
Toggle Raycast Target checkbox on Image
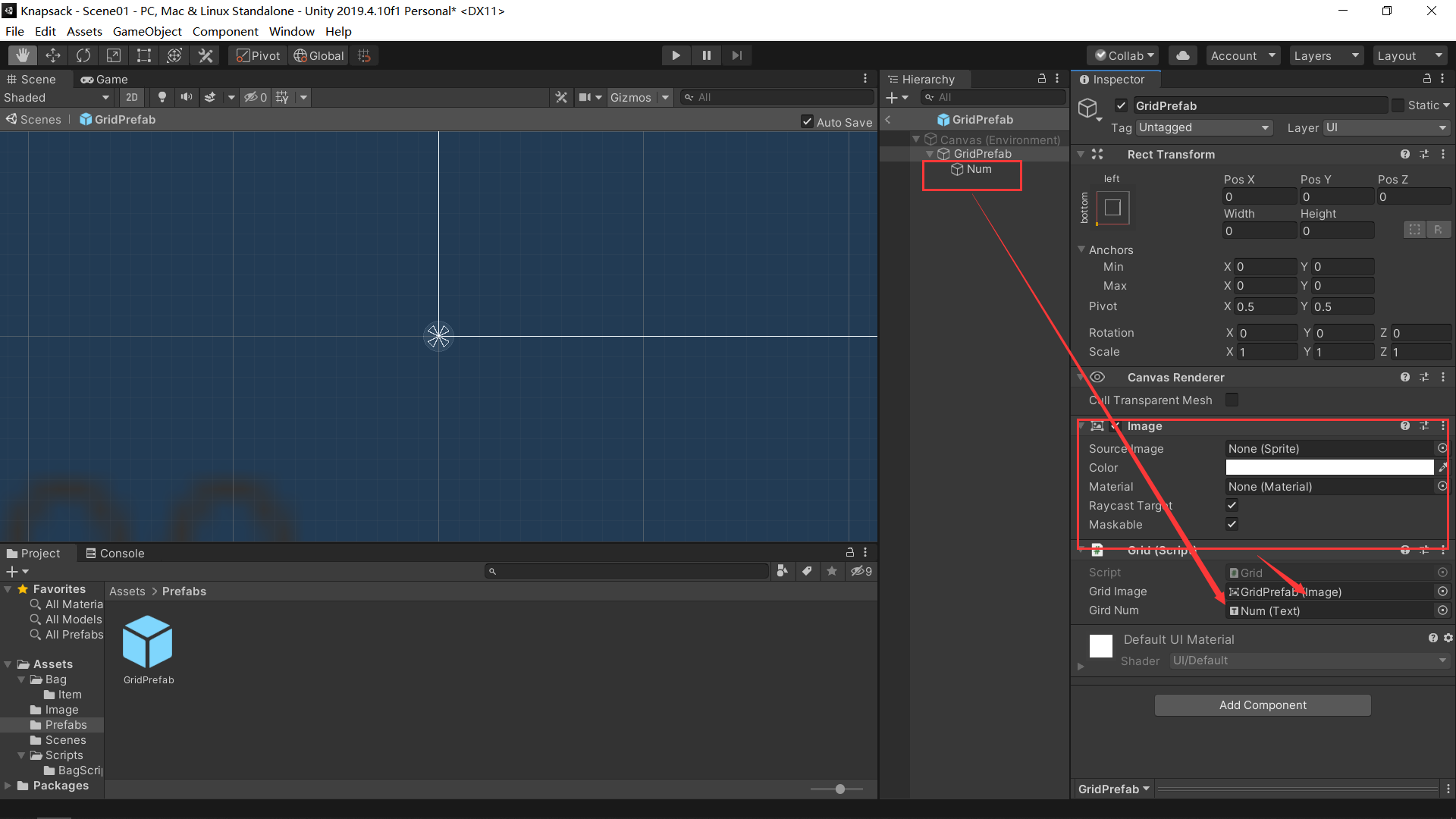[1232, 505]
